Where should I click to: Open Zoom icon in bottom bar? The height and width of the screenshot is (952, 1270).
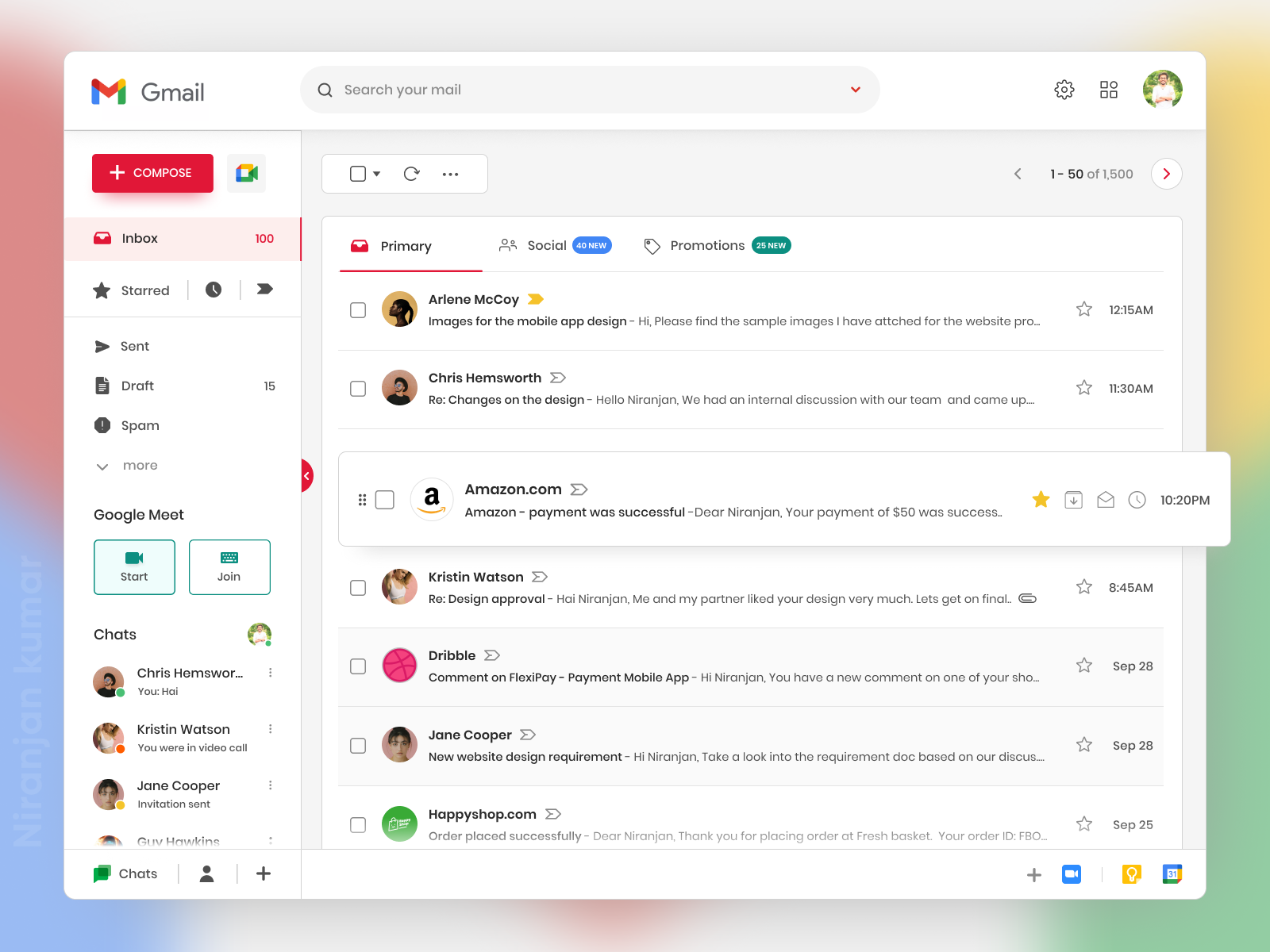point(1072,874)
